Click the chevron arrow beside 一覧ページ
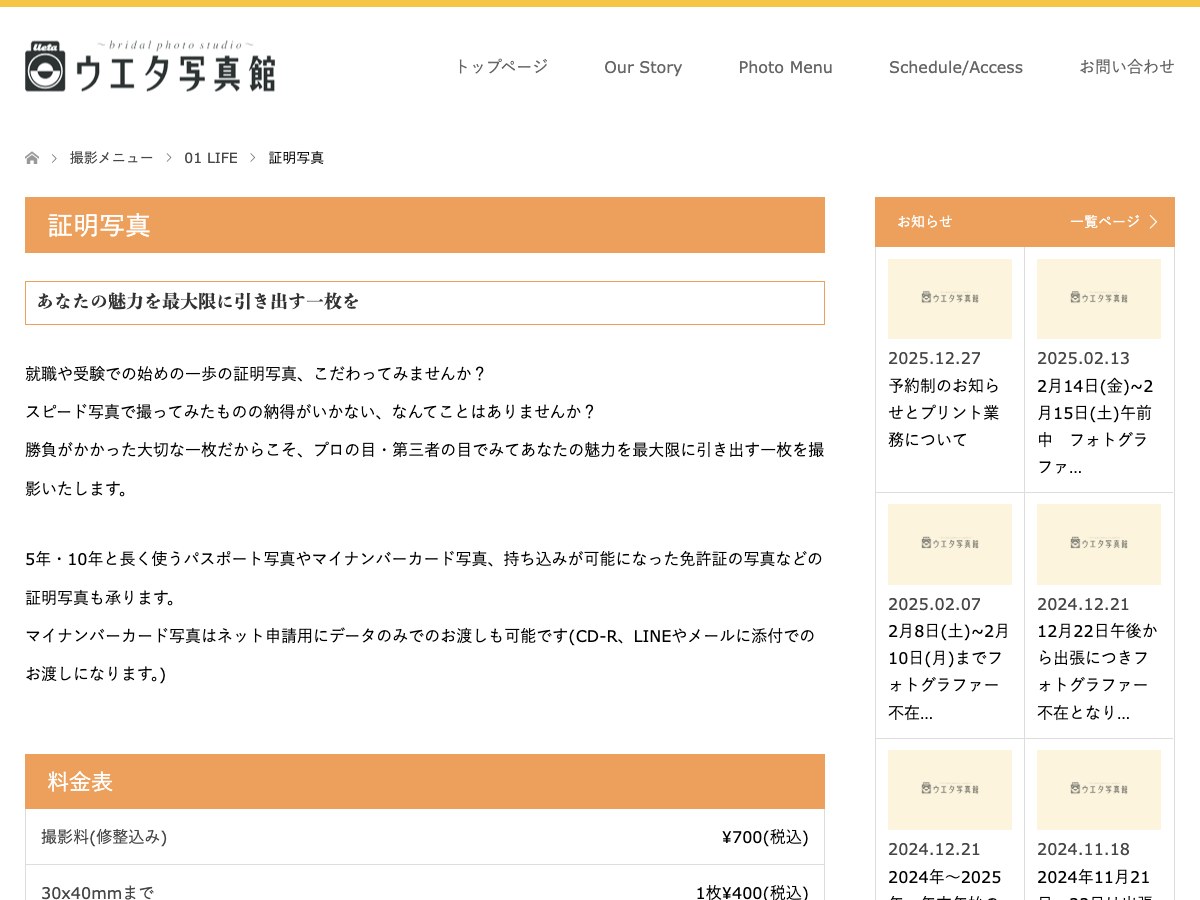The height and width of the screenshot is (900, 1200). 1153,222
